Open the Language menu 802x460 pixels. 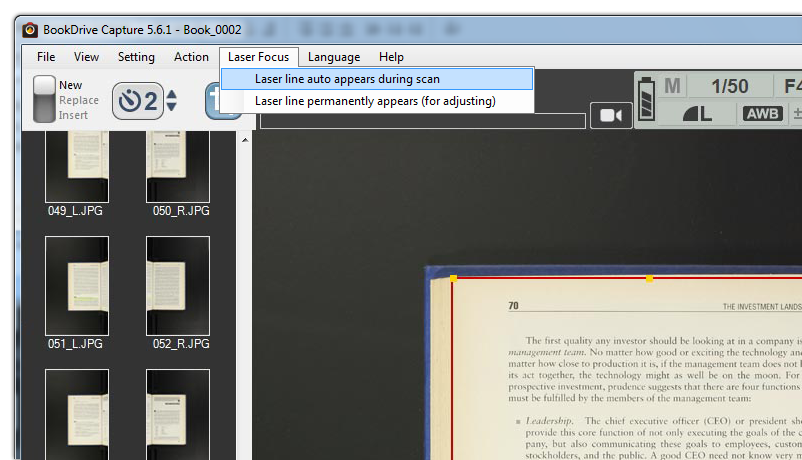point(334,57)
